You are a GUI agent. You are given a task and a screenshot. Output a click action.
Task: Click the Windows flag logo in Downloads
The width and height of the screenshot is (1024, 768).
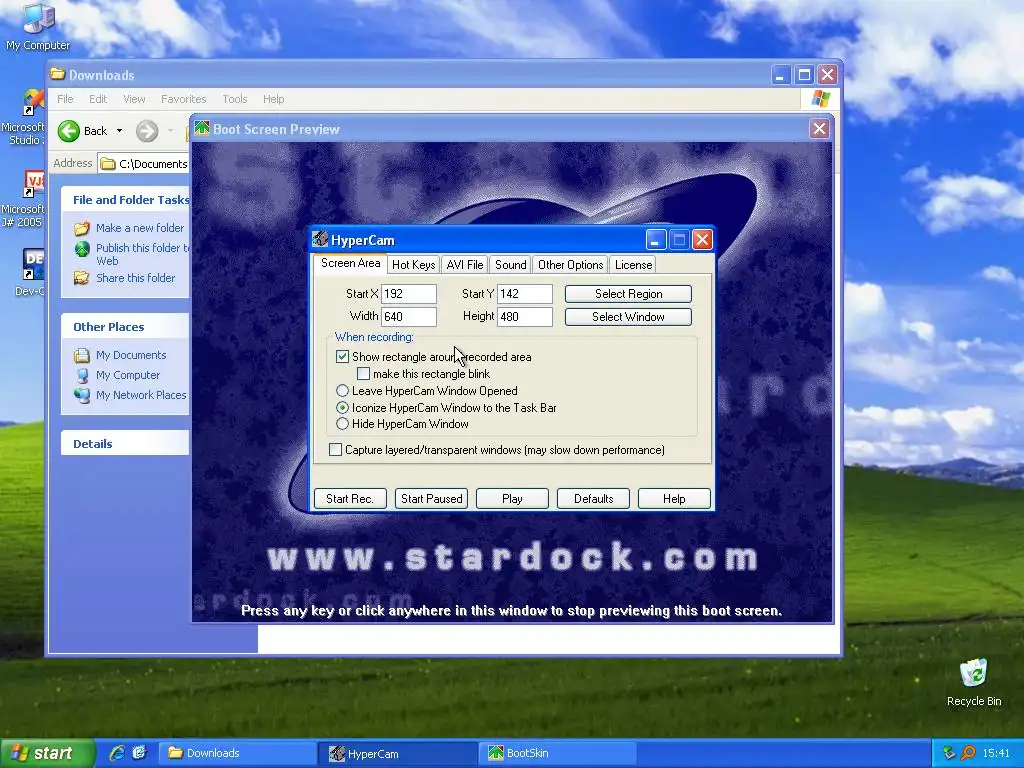820,99
